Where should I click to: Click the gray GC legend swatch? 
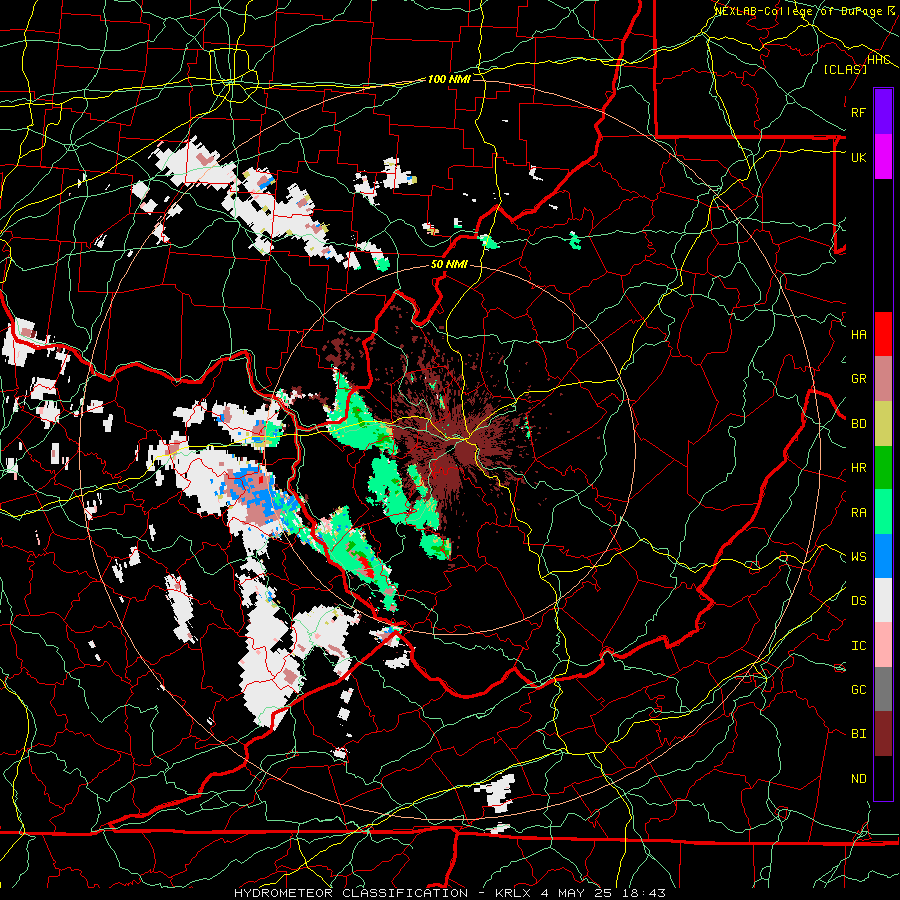coord(883,689)
